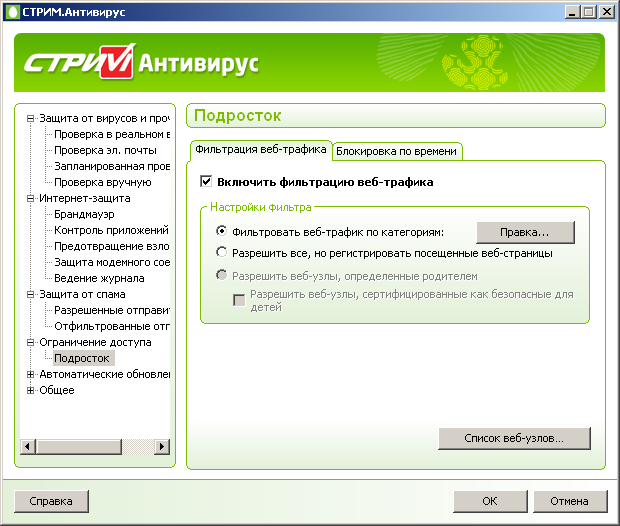Screen dimensions: 620x526
Task: Open Защита модемного соединения item
Action: (112, 262)
